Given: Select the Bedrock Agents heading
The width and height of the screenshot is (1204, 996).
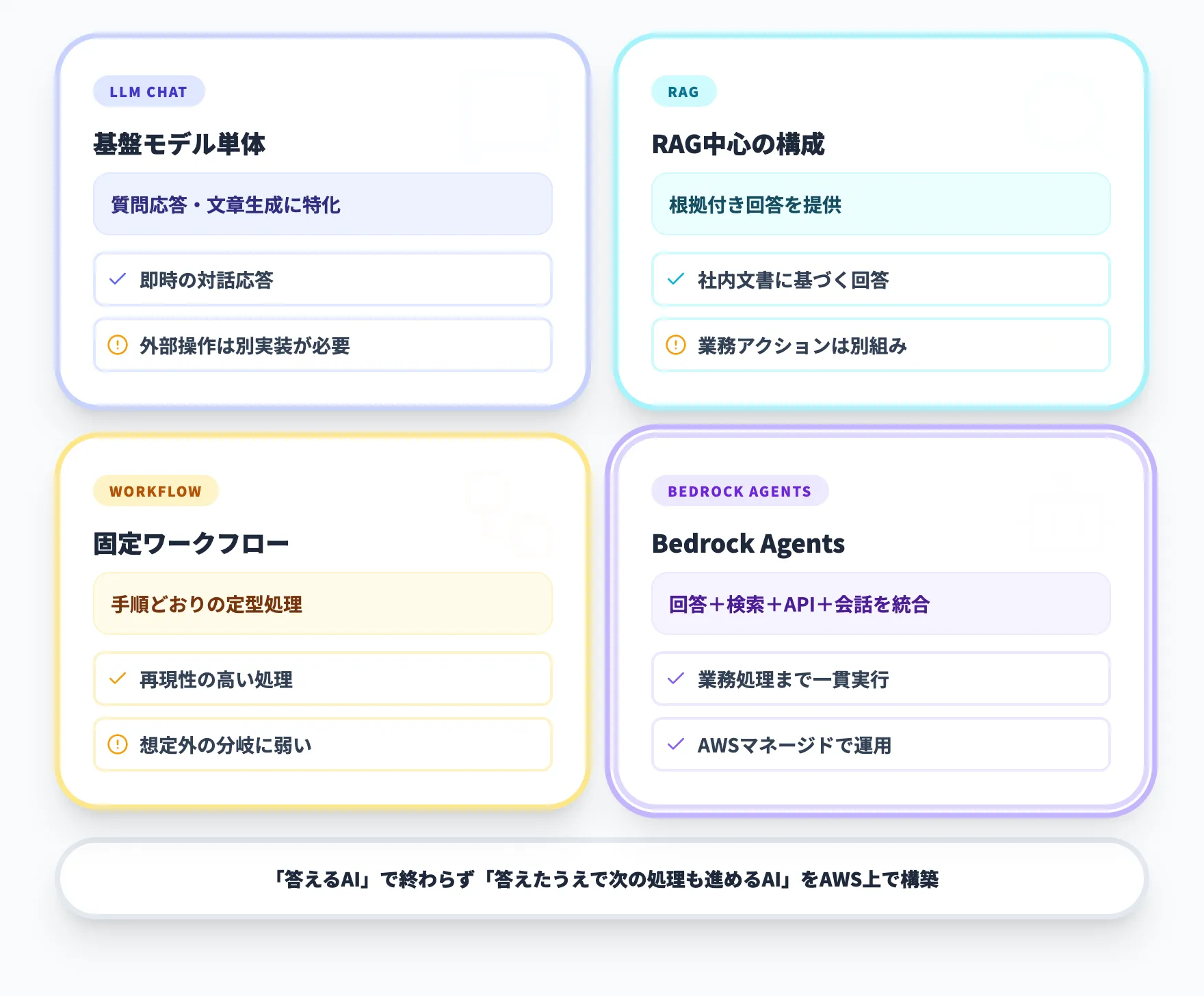Looking at the screenshot, I should click(748, 544).
